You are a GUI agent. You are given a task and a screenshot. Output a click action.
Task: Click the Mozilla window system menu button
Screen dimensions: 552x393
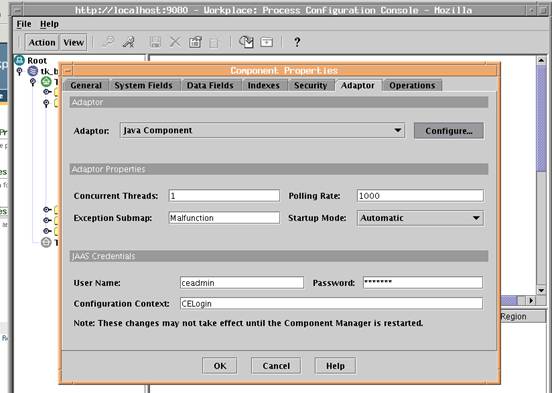click(x=18, y=10)
